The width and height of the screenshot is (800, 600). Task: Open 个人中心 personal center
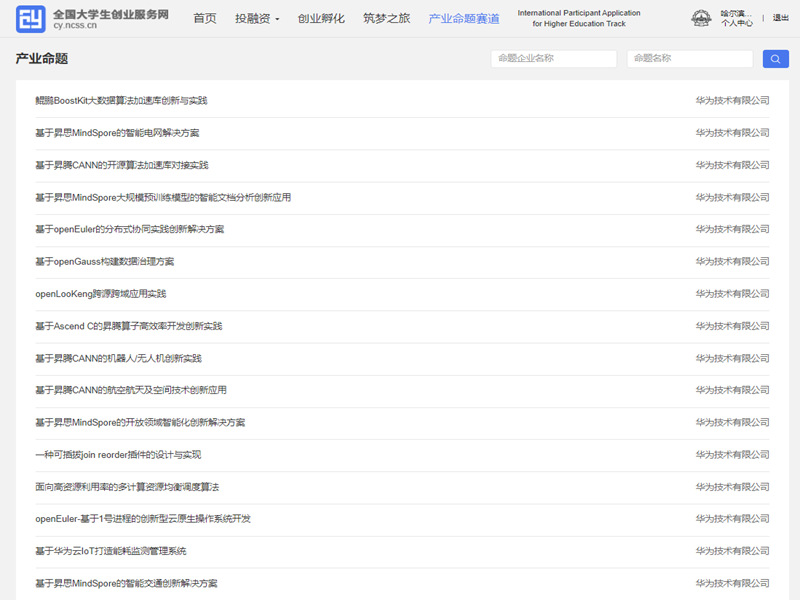[737, 23]
